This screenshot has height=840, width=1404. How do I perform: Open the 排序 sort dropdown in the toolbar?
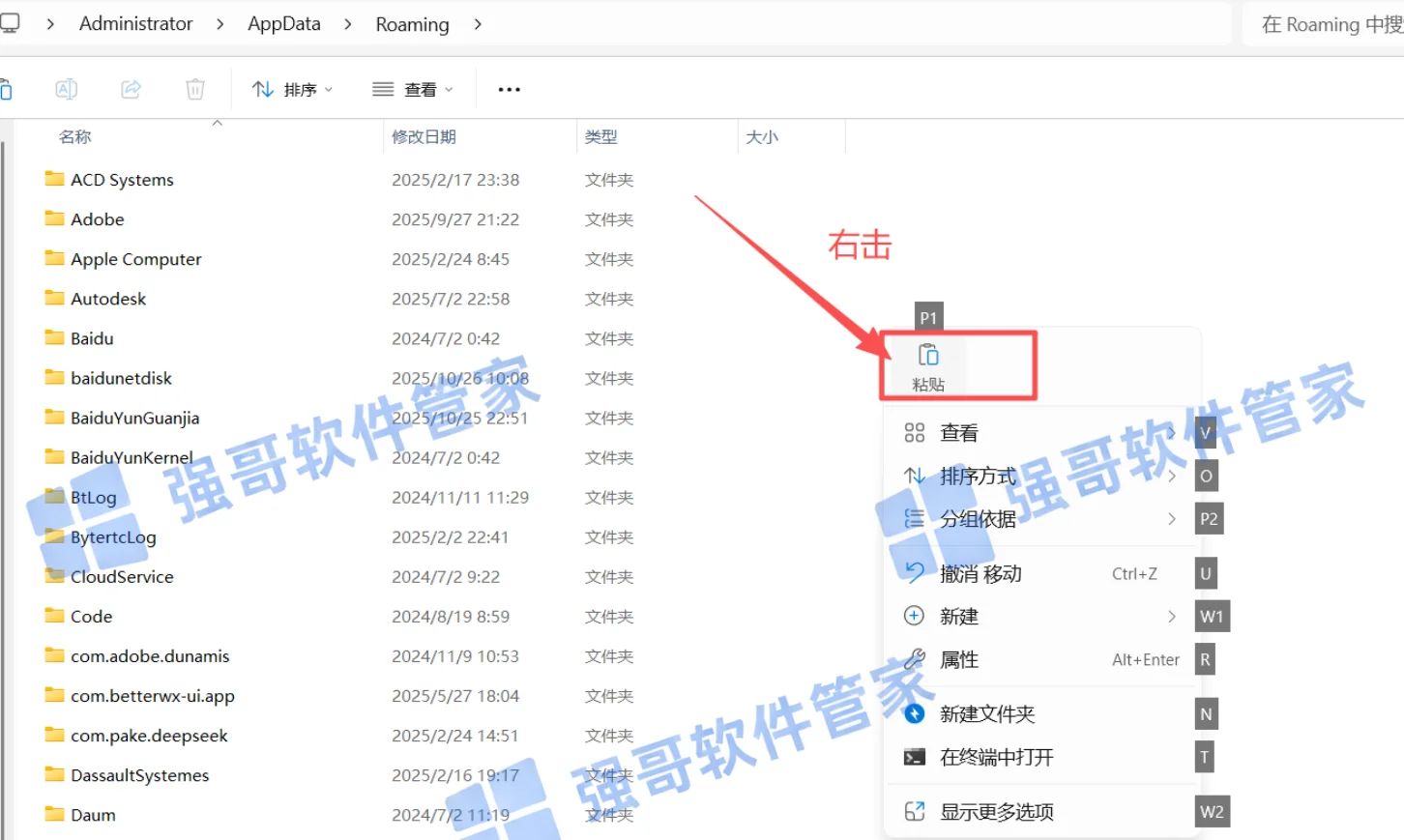pyautogui.click(x=292, y=90)
